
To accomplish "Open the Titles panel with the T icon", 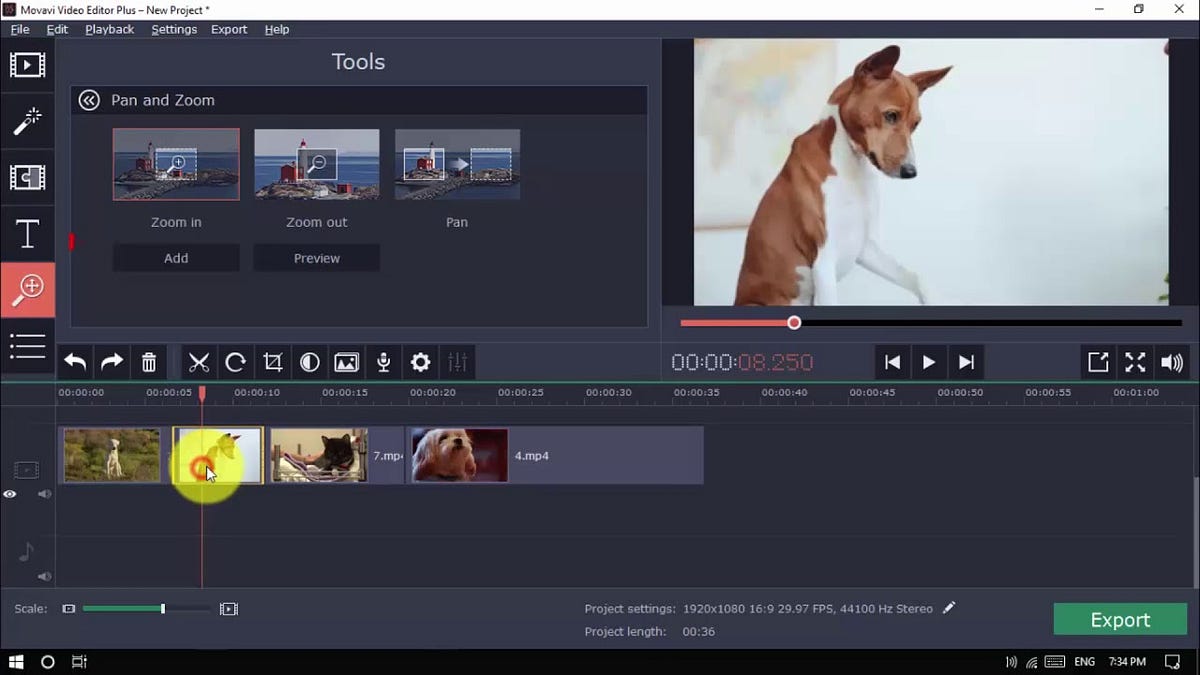I will click(27, 233).
